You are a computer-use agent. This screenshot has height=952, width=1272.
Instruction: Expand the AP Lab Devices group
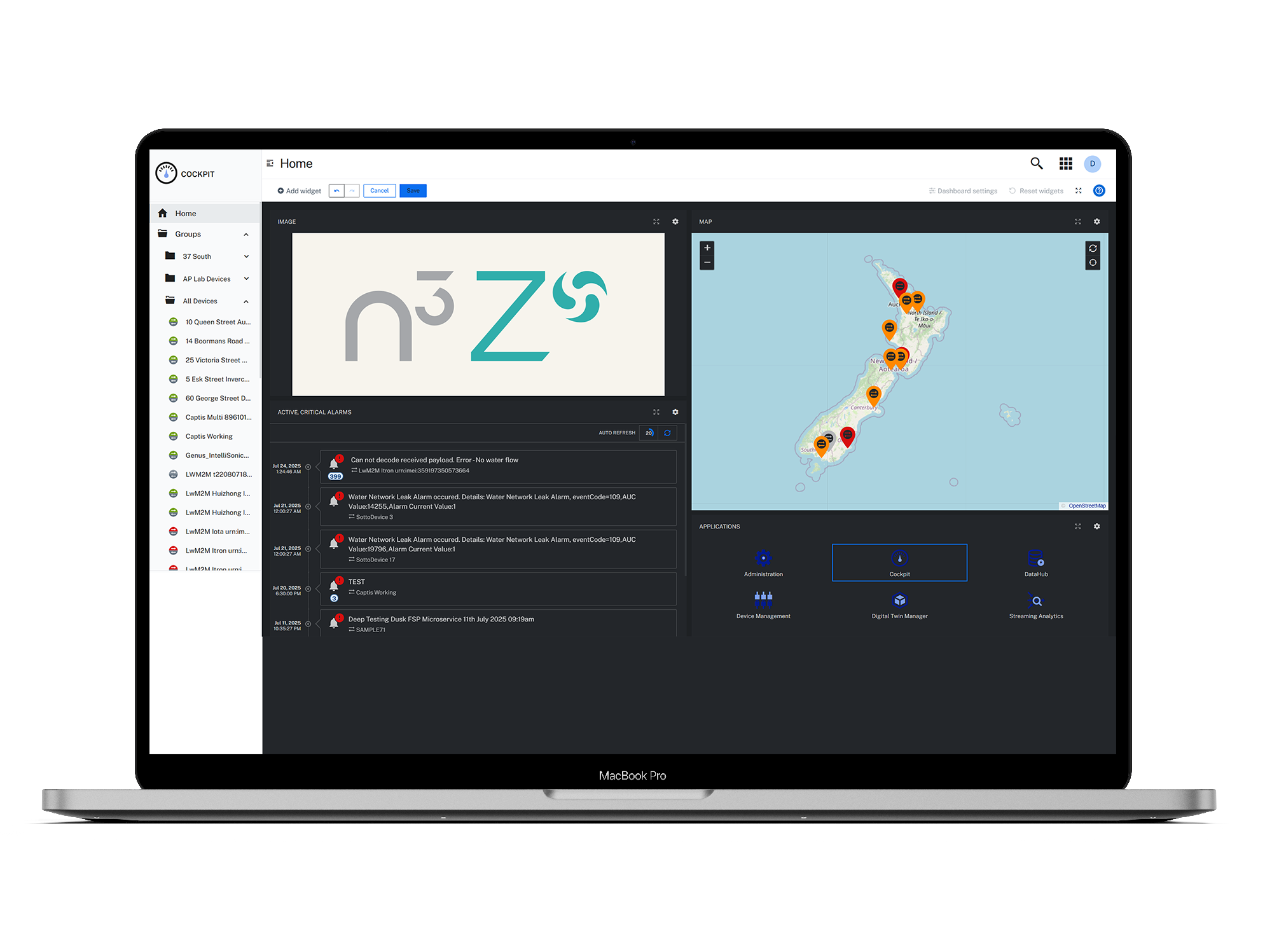tap(246, 279)
